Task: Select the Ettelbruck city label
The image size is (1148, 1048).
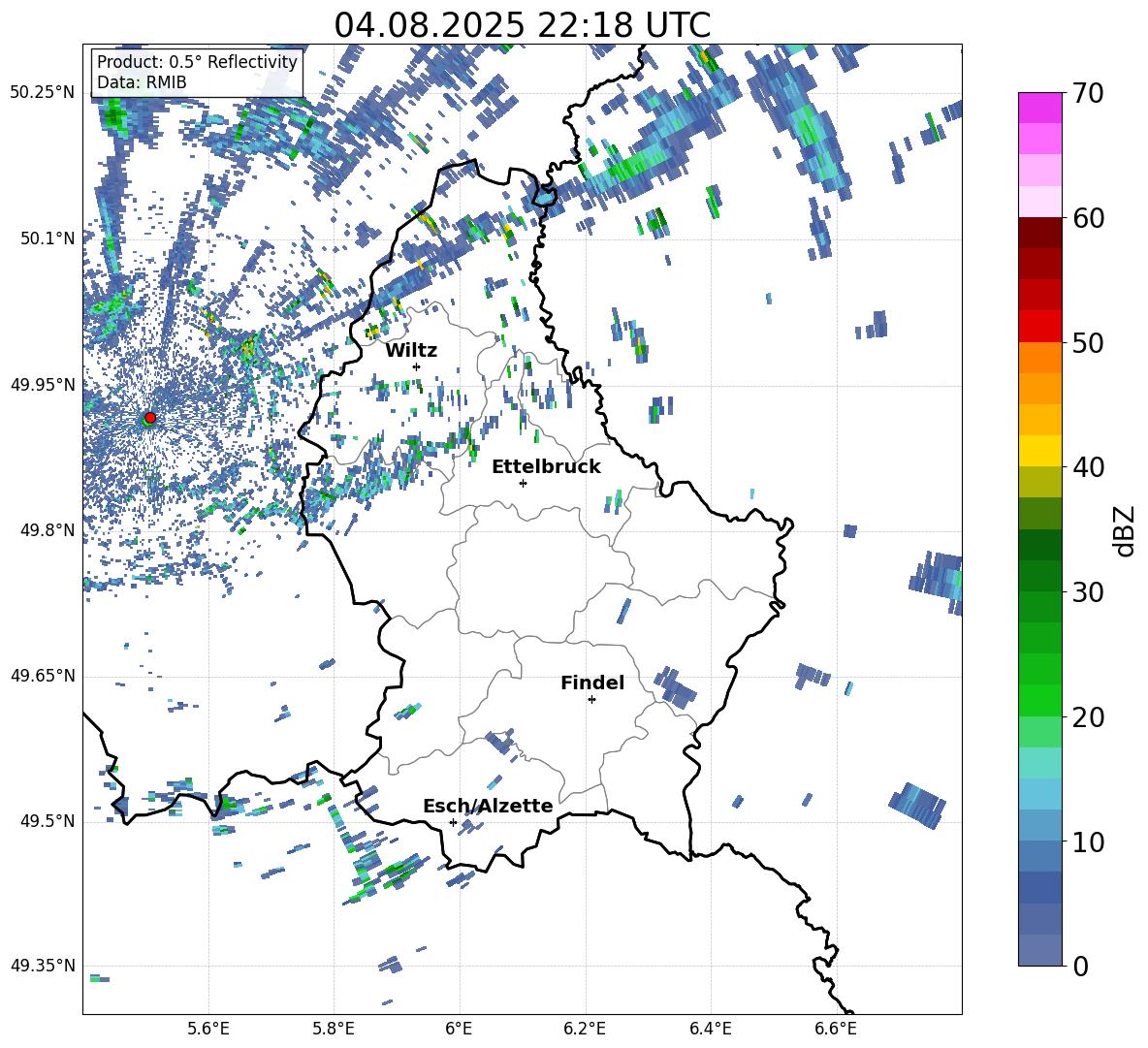Action: (546, 467)
